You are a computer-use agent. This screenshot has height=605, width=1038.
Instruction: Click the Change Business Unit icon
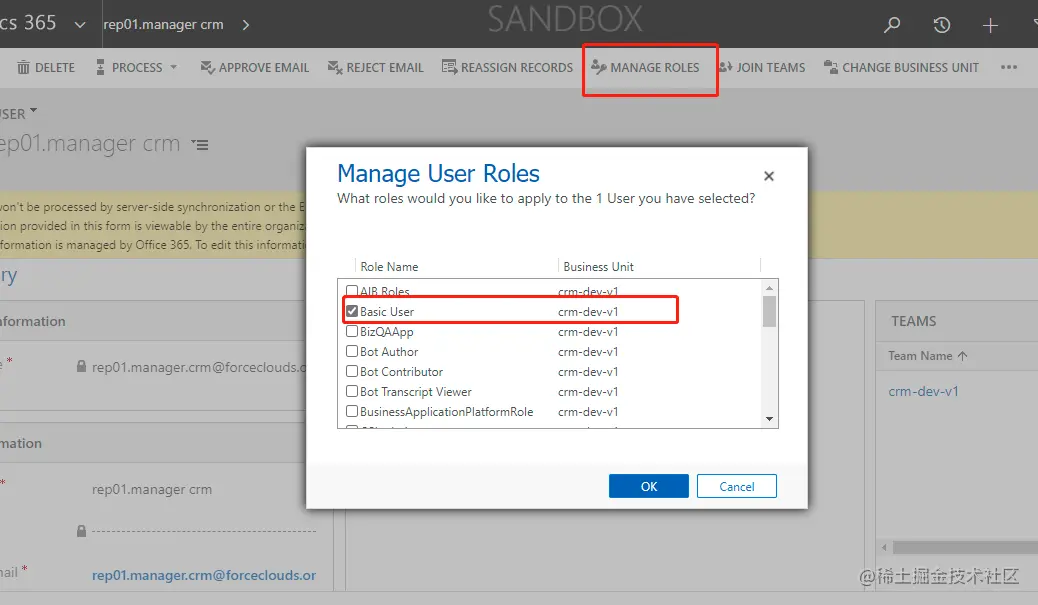(x=831, y=67)
